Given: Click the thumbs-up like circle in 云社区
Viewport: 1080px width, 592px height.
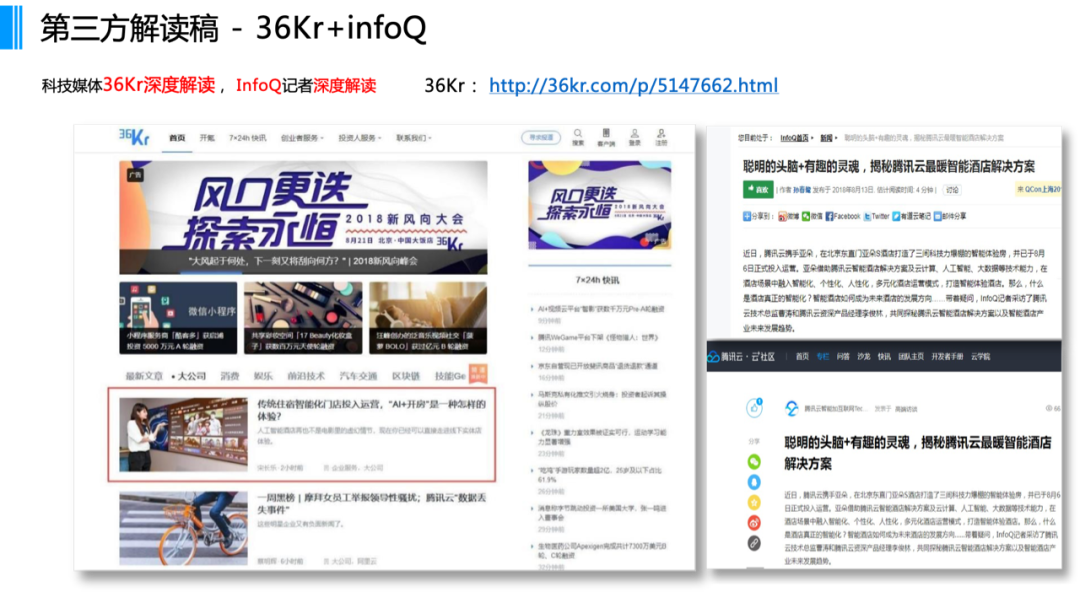Looking at the screenshot, I should pyautogui.click(x=754, y=407).
